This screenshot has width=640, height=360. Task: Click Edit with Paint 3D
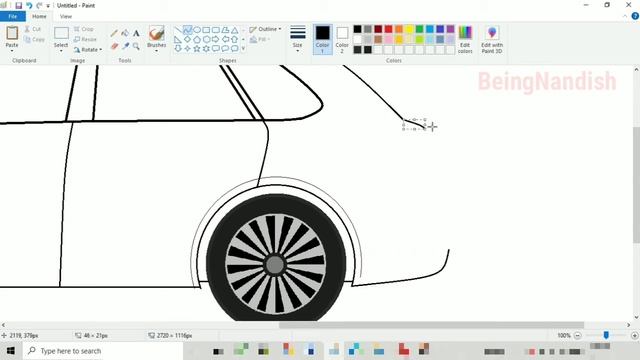[492, 40]
